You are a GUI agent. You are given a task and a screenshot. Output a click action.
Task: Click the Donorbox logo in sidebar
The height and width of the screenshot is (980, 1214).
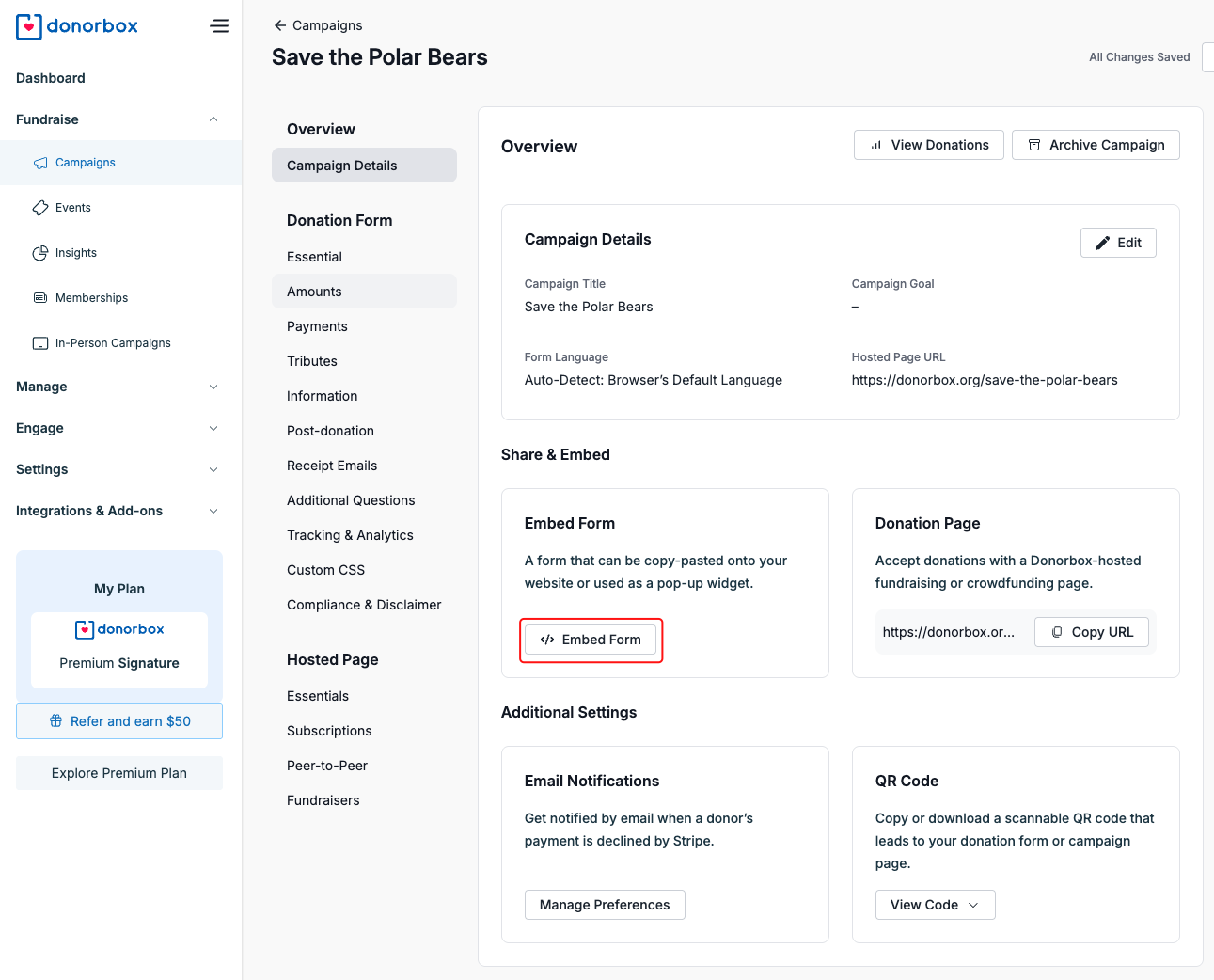tap(77, 26)
